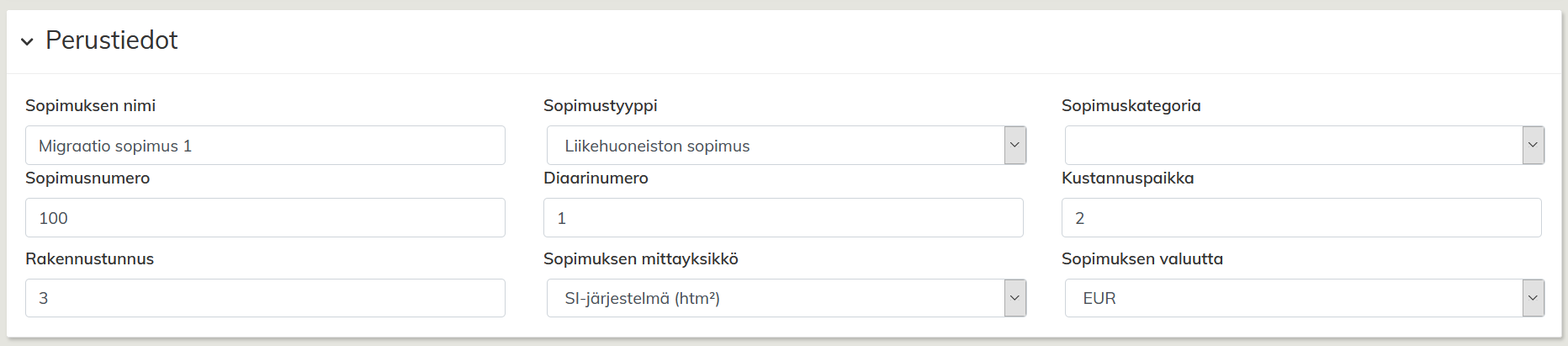1568x346 pixels.
Task: Select the Liikehuoneiston sopimus combo box
Action: coord(775,146)
